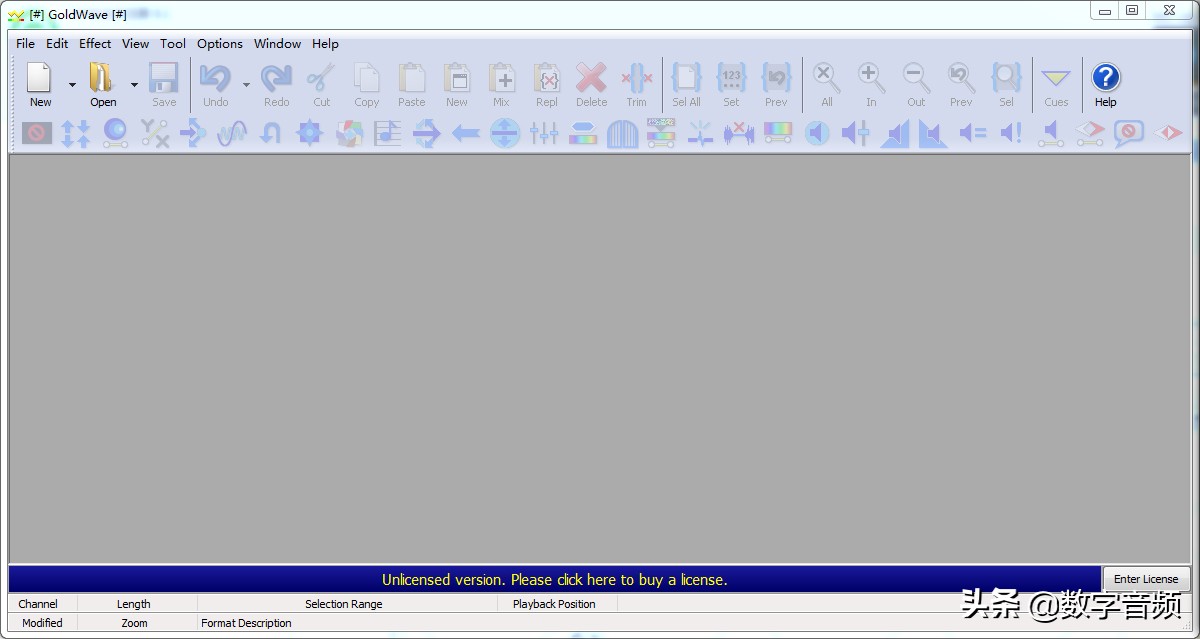Expand the dropdown arrow beside Undo
1200x639 pixels.
pos(246,85)
